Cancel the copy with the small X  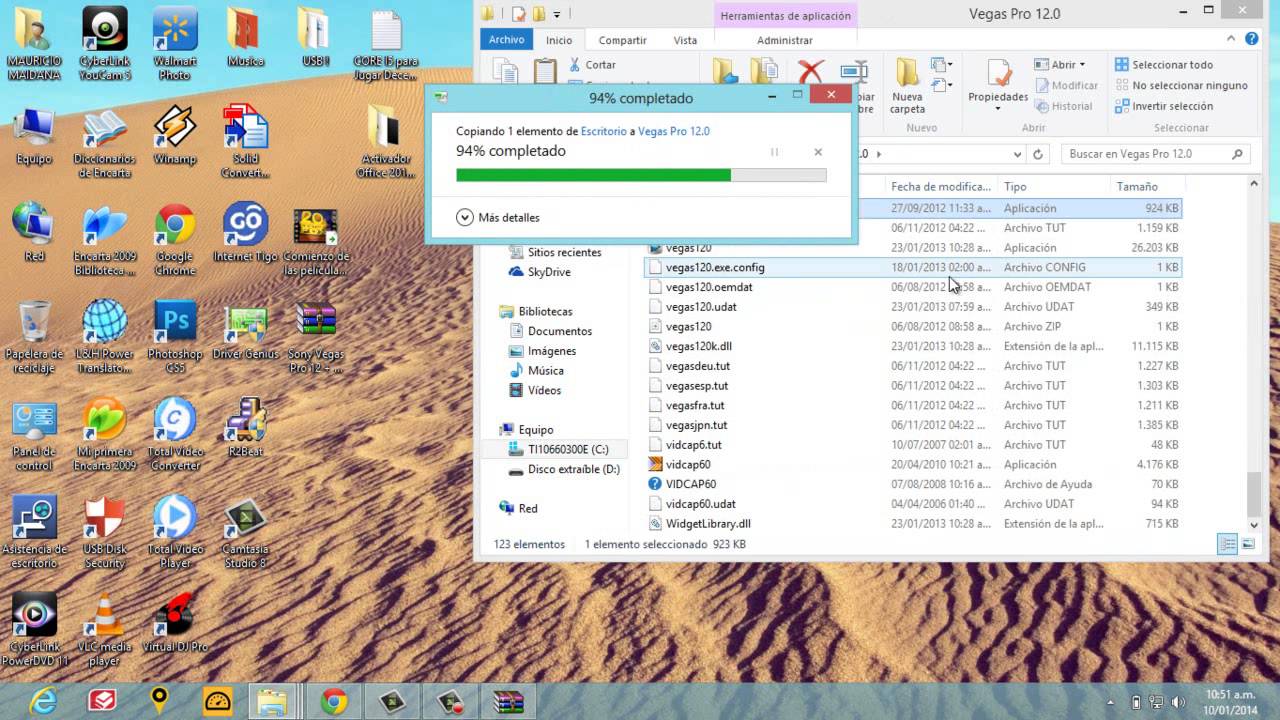pyautogui.click(x=818, y=152)
